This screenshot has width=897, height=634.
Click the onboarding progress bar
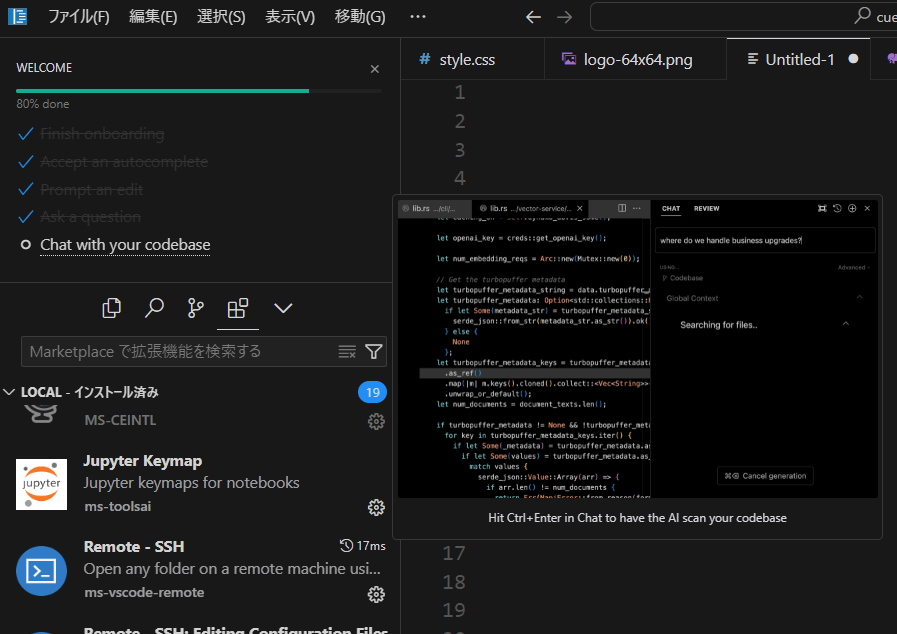point(199,91)
